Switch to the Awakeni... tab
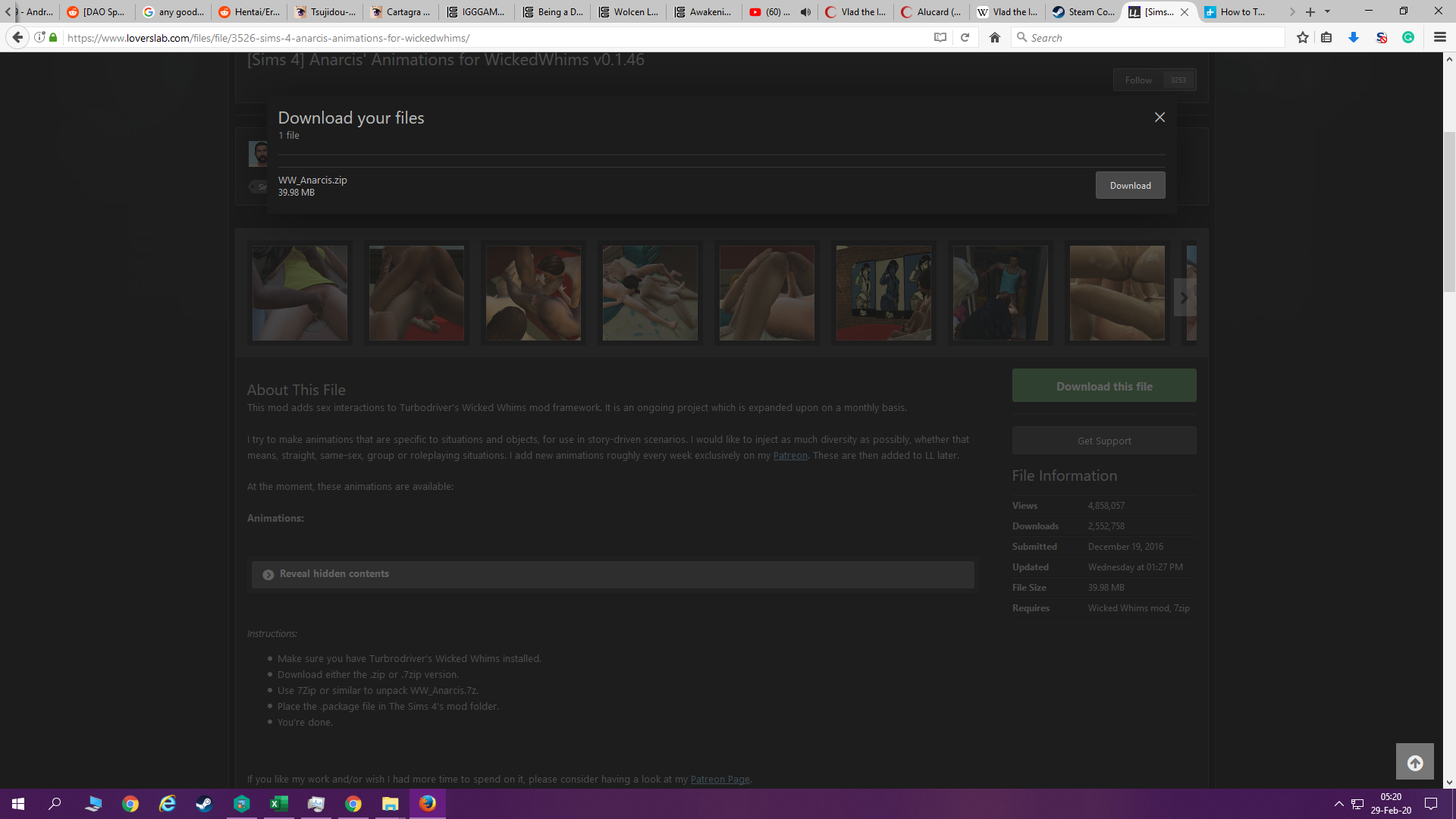Screen dimensions: 1456x819 point(704,11)
